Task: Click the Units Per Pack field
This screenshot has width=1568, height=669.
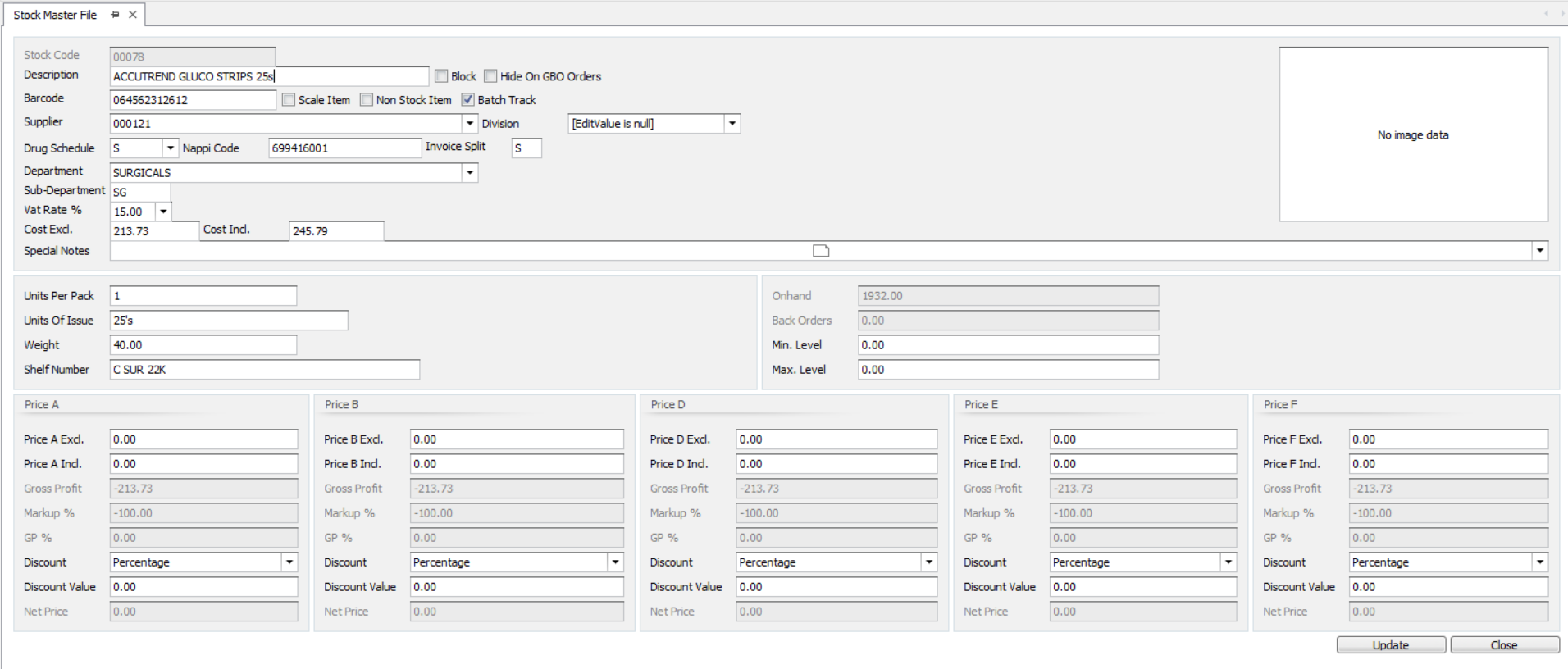Action: pyautogui.click(x=203, y=296)
